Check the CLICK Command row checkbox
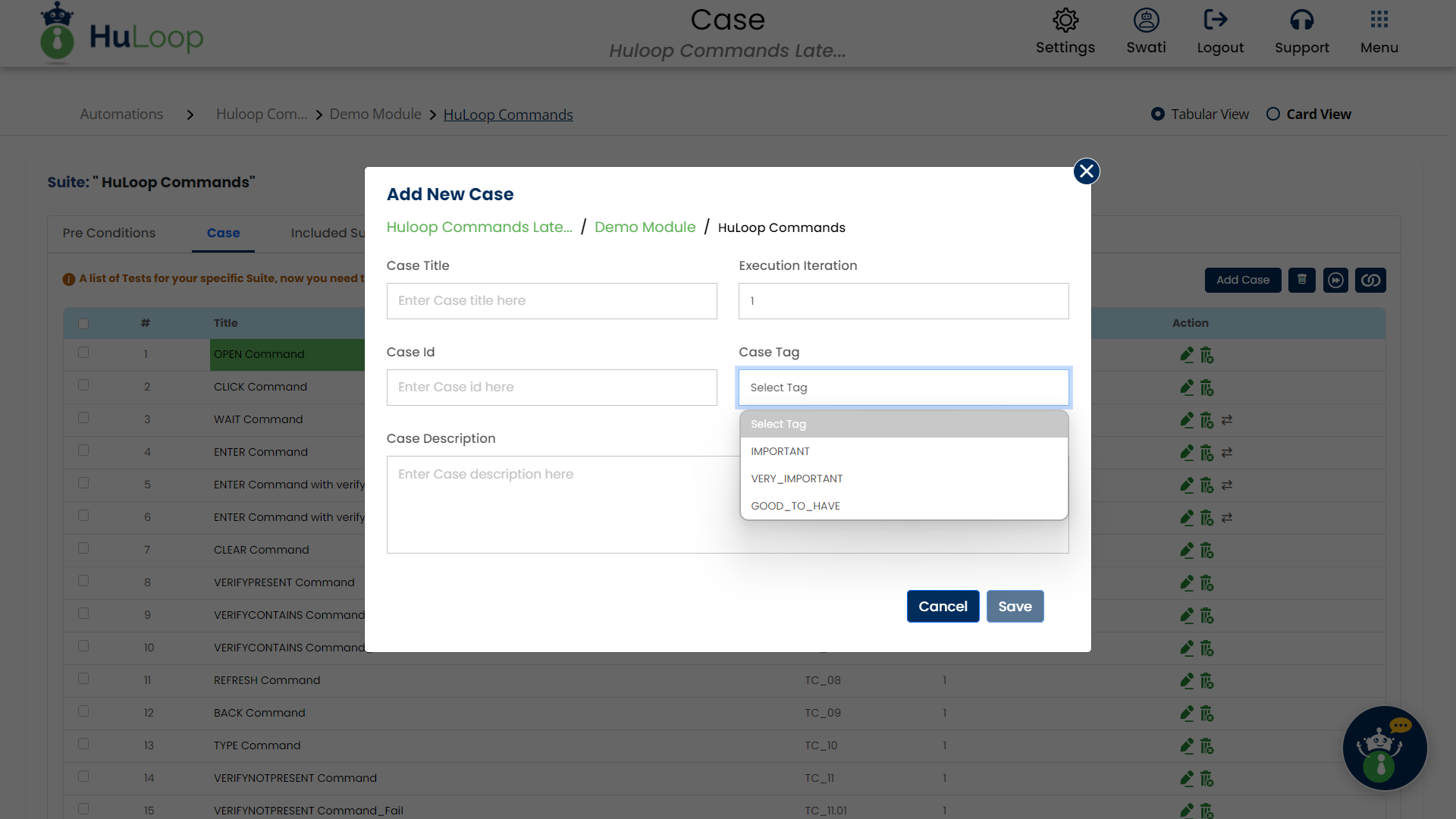The width and height of the screenshot is (1456, 819). click(83, 385)
